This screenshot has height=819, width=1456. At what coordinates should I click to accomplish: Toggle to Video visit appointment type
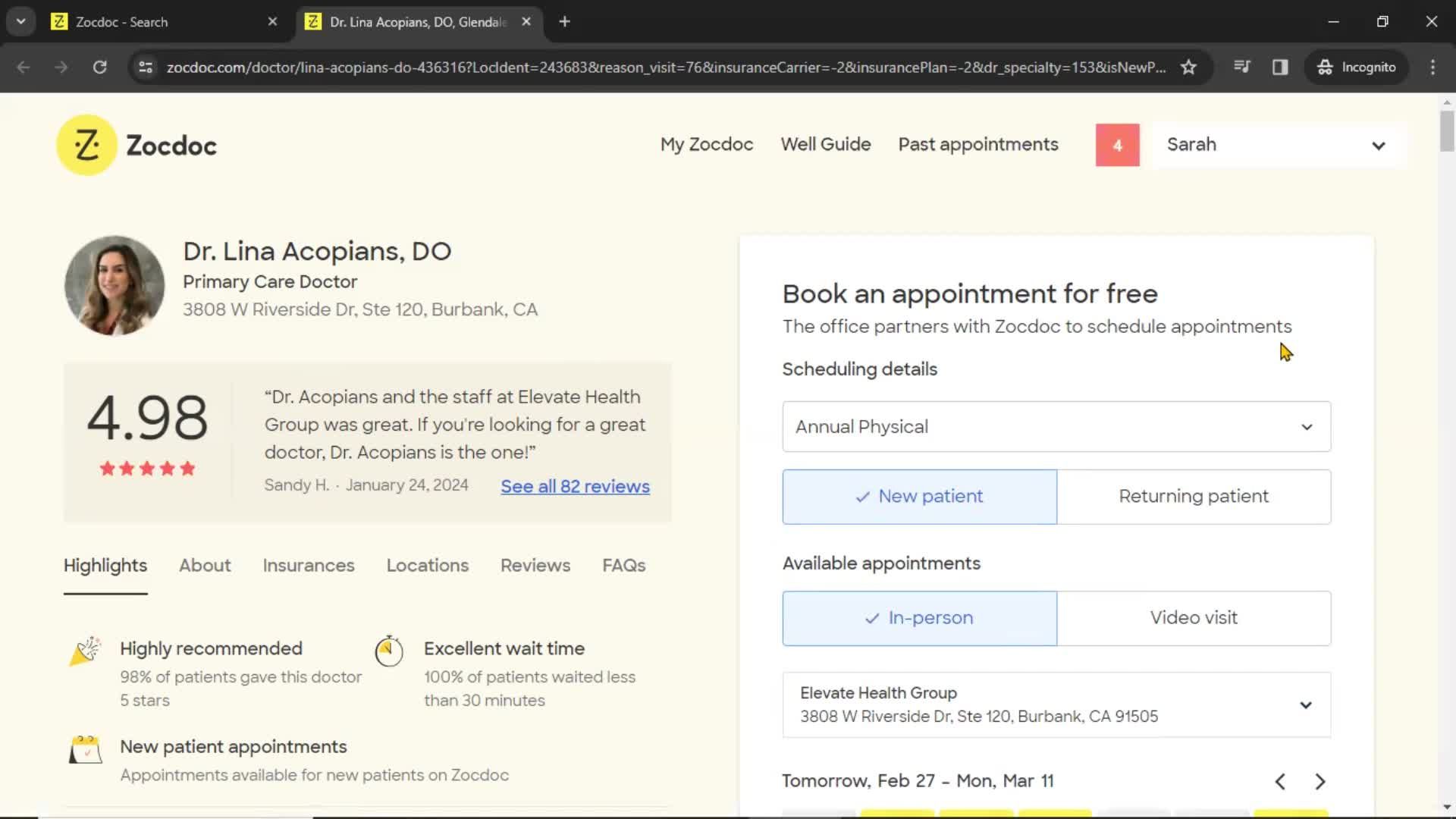point(1194,618)
